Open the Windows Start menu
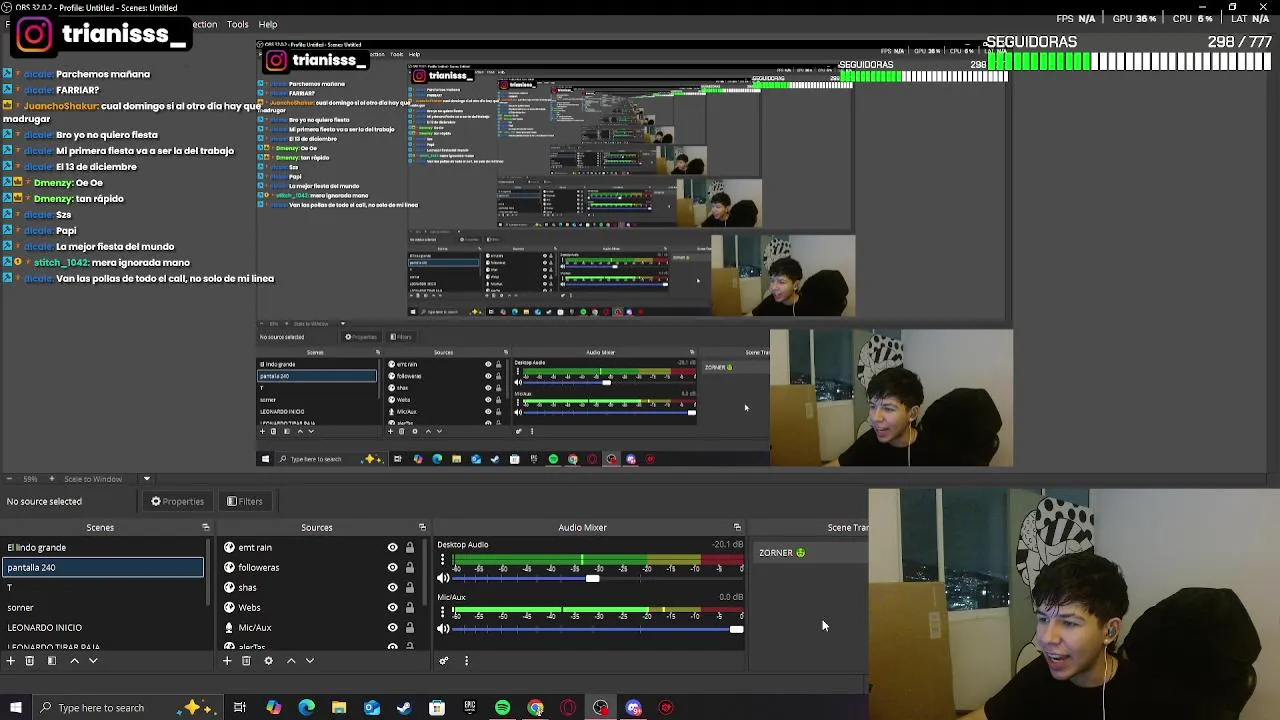1280x720 pixels. (14, 708)
